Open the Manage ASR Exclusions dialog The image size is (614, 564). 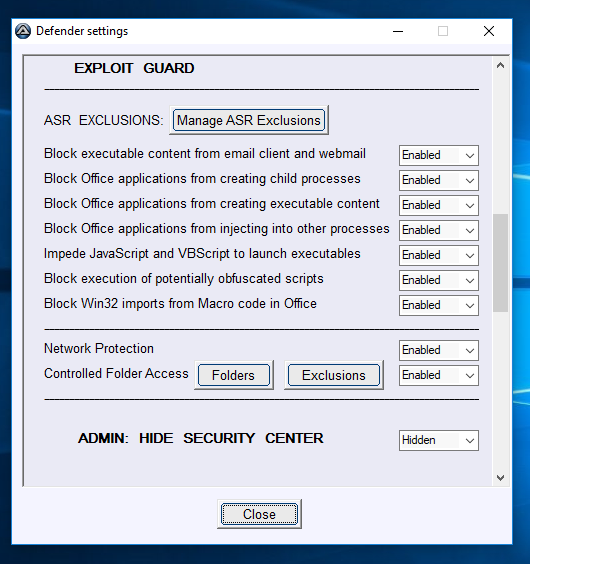pos(249,120)
